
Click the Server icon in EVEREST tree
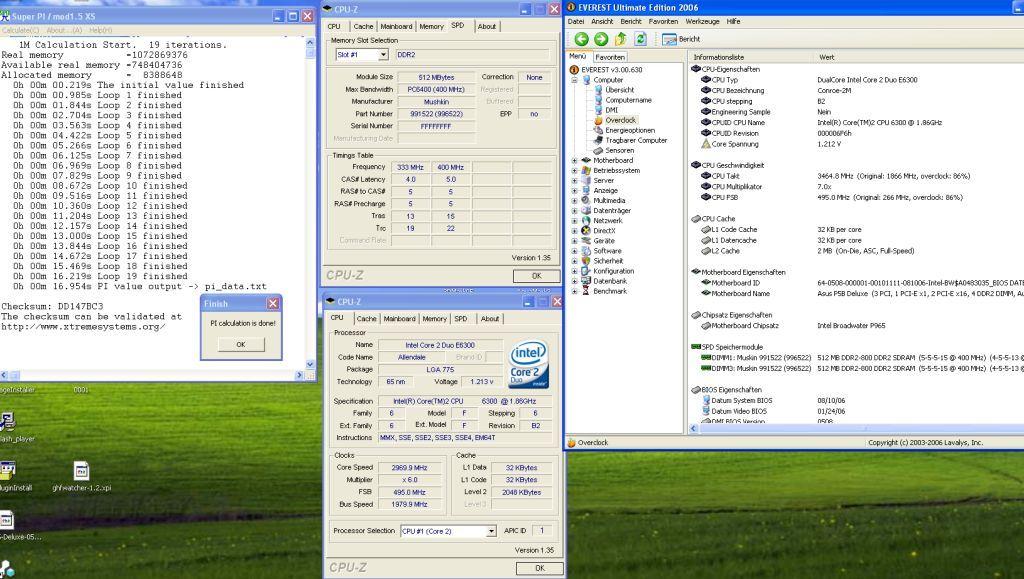point(586,180)
